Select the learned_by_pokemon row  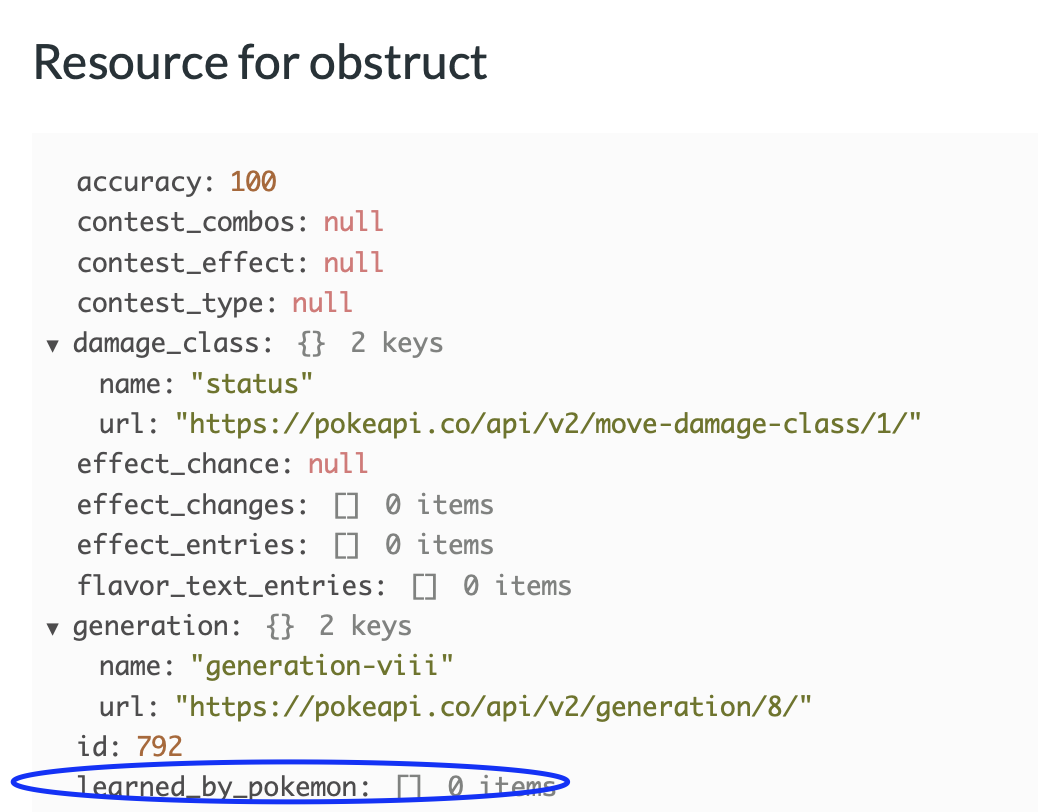point(316,787)
